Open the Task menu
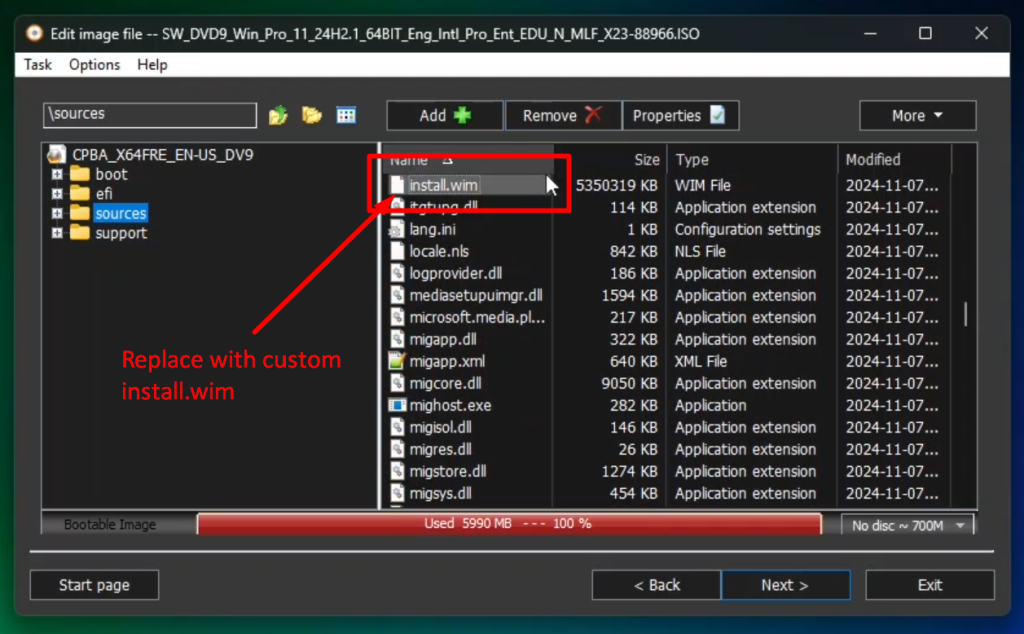Viewport: 1024px width, 634px height. point(38,65)
